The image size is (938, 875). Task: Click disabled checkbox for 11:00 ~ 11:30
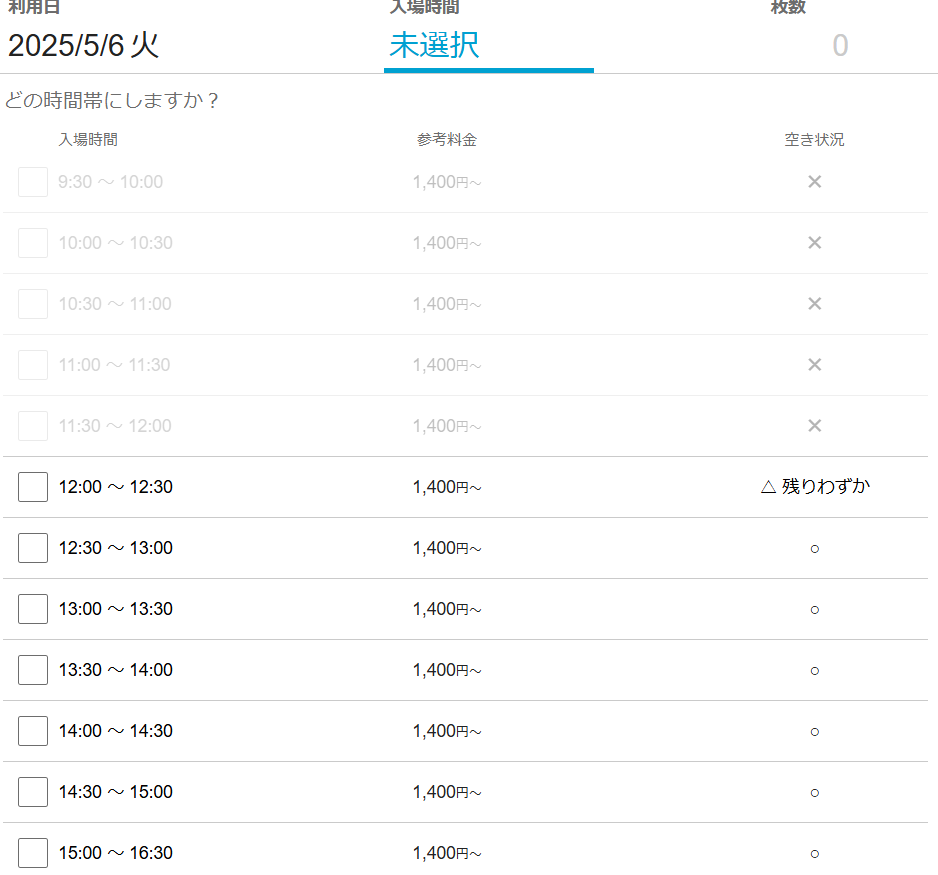click(x=33, y=365)
